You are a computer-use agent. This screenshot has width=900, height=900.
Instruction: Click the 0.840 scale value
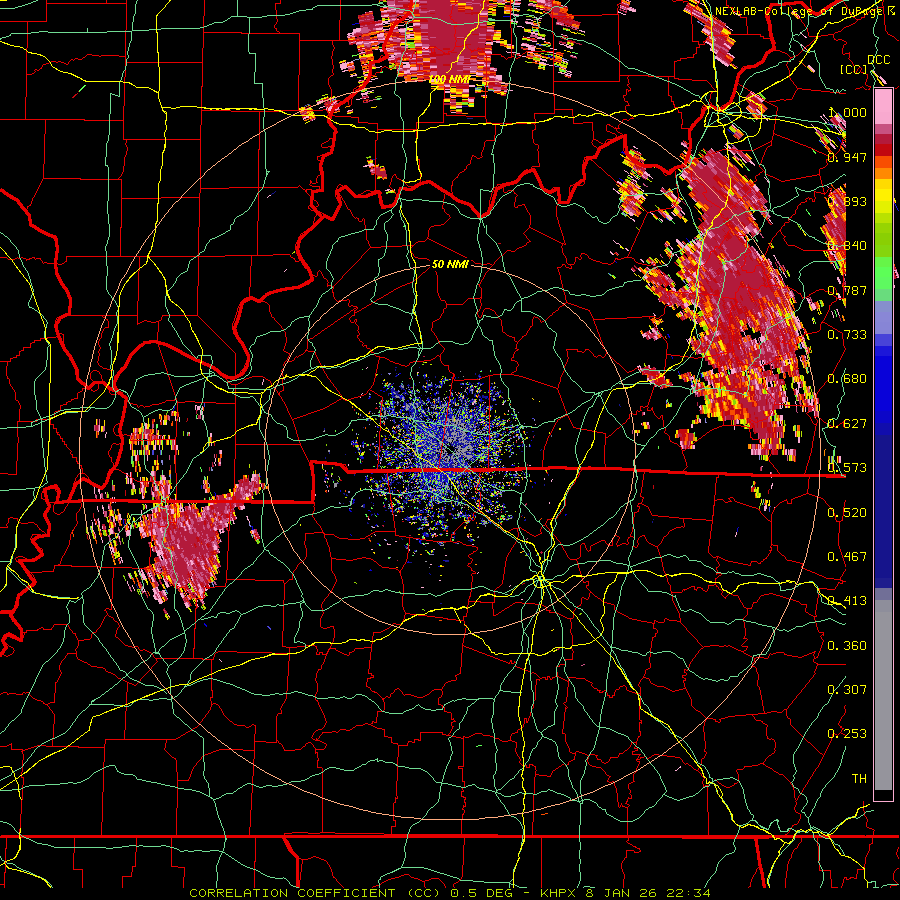[x=847, y=246]
